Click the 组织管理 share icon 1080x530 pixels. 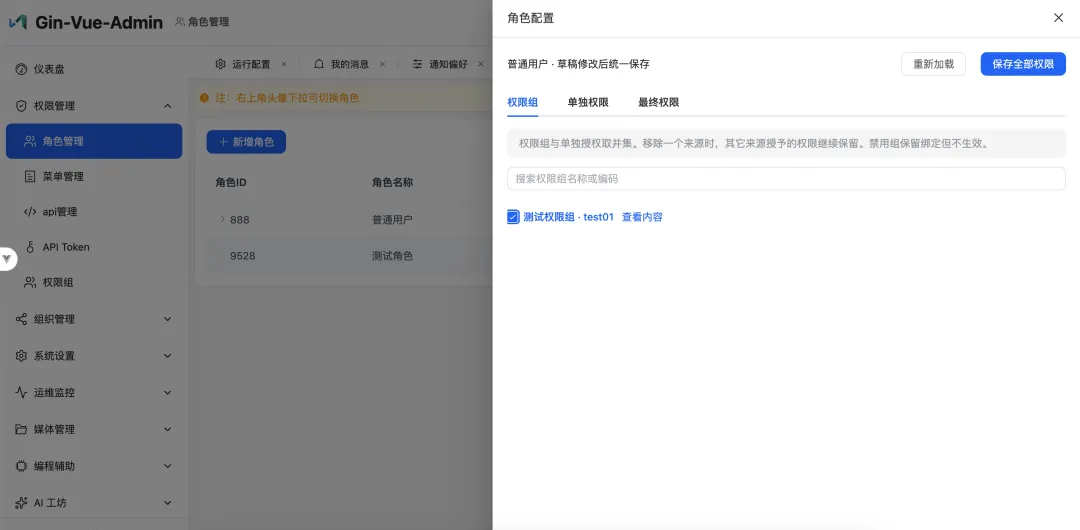tap(21, 319)
